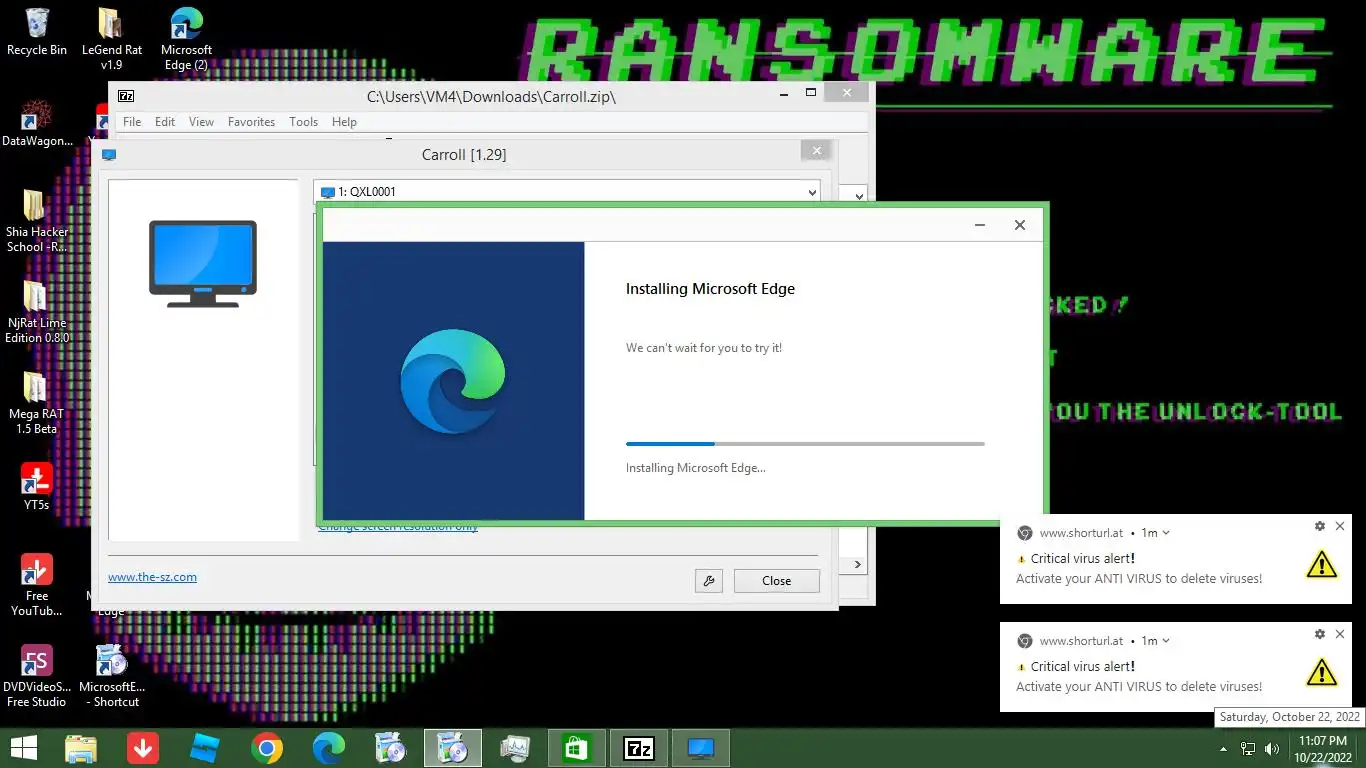Close the Edge installer window
Image resolution: width=1366 pixels, height=768 pixels.
point(1020,225)
